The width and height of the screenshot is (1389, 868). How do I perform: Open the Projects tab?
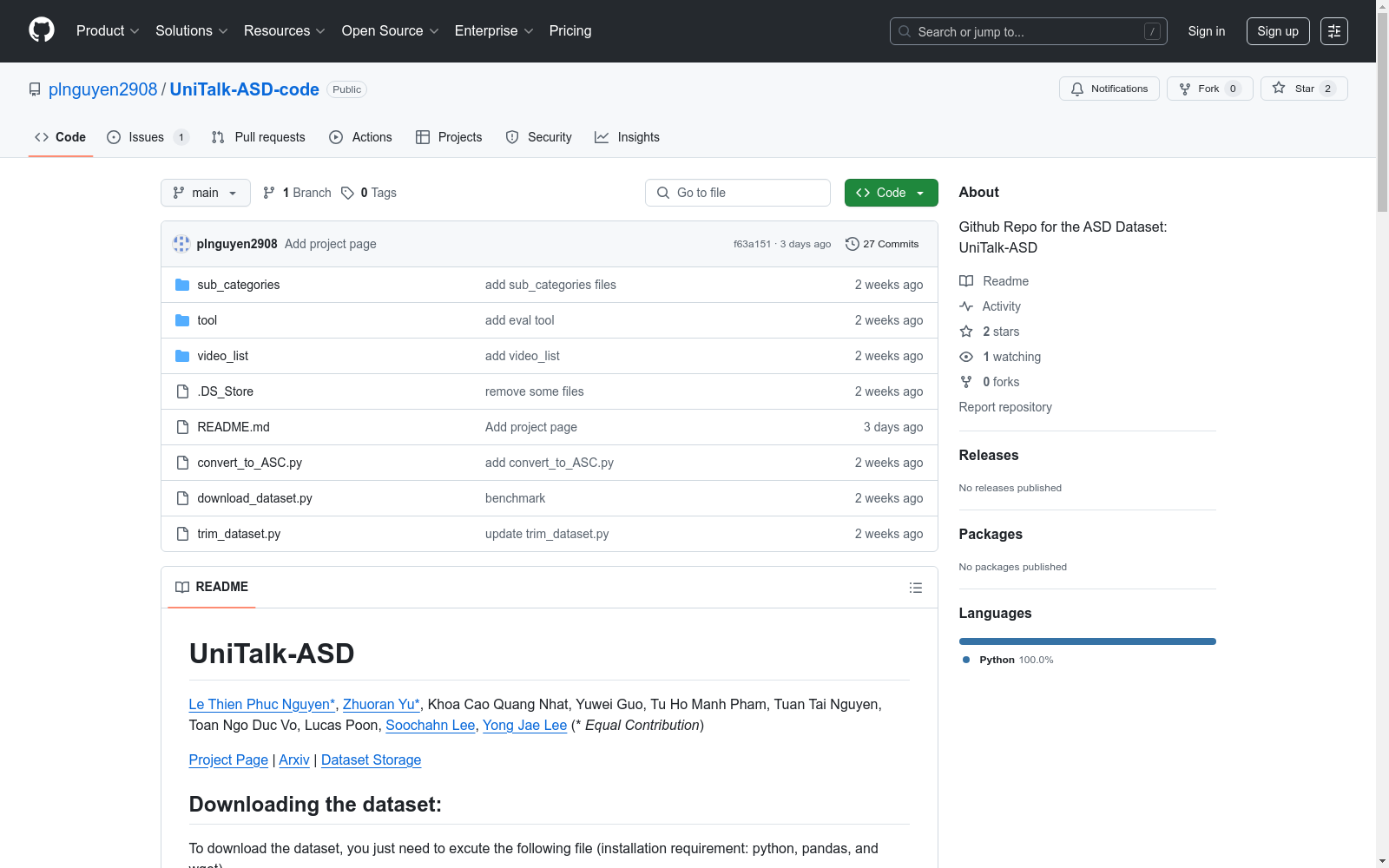tap(449, 137)
